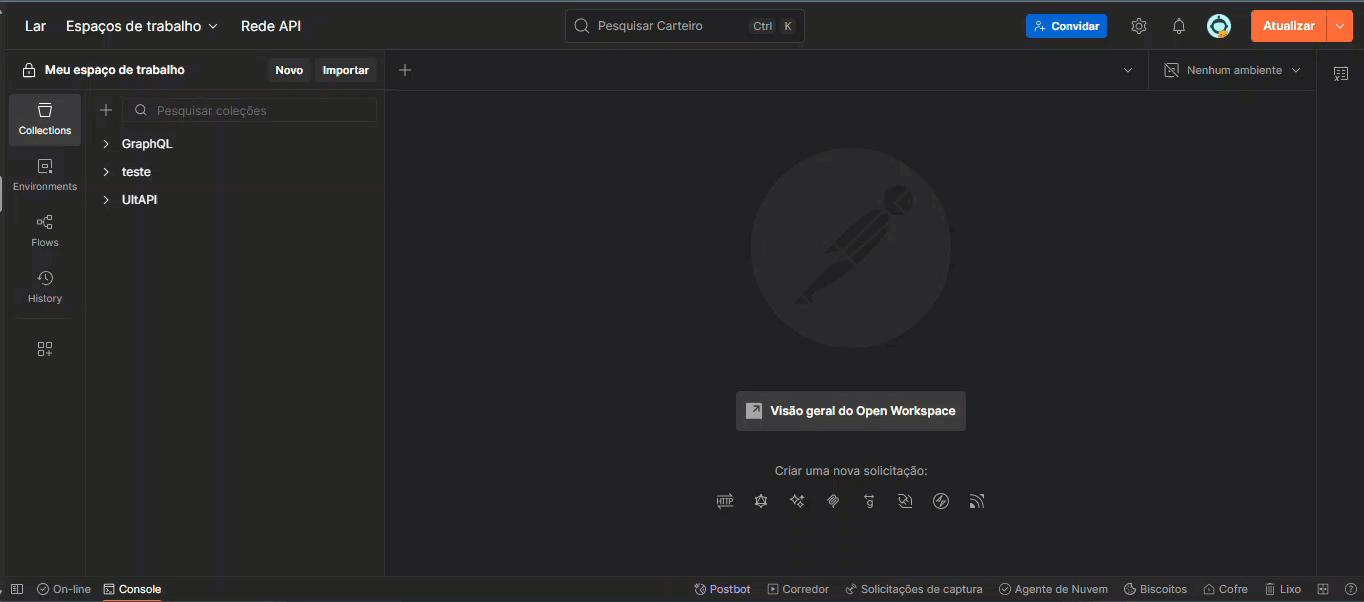
Task: Create a new gRPC request
Action: (x=869, y=501)
